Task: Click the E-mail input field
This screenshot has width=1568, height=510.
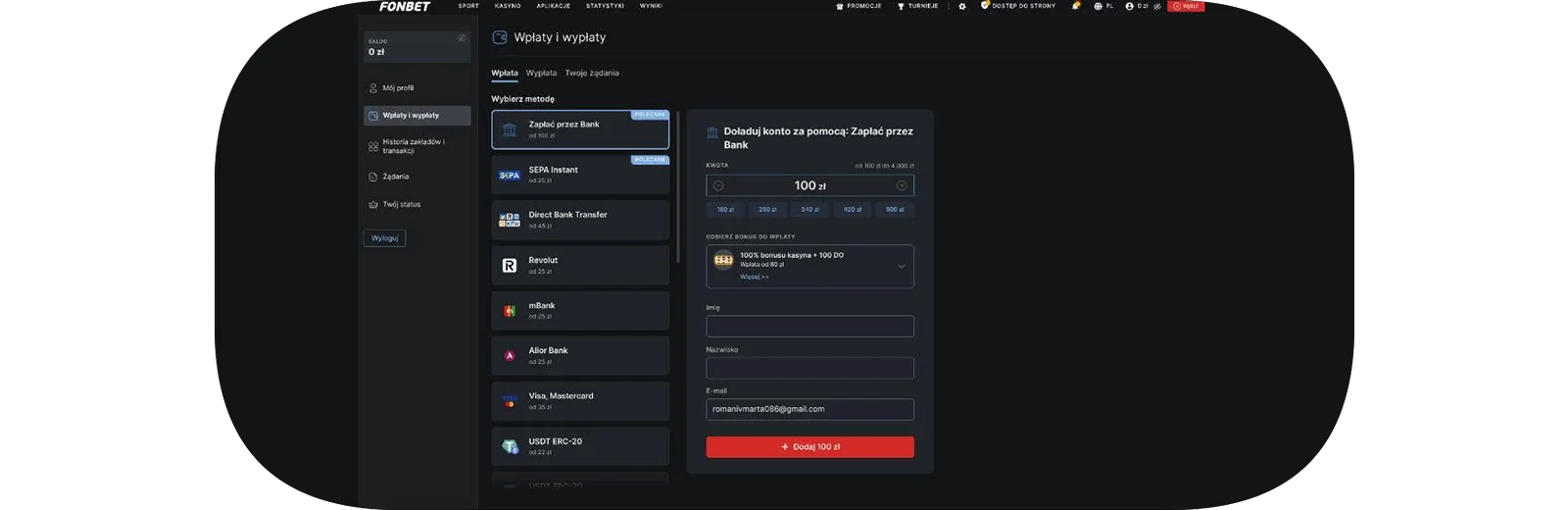Action: pos(809,409)
